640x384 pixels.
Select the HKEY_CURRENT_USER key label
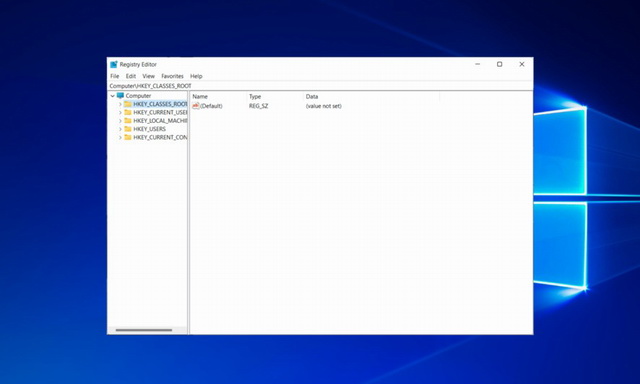(160, 112)
